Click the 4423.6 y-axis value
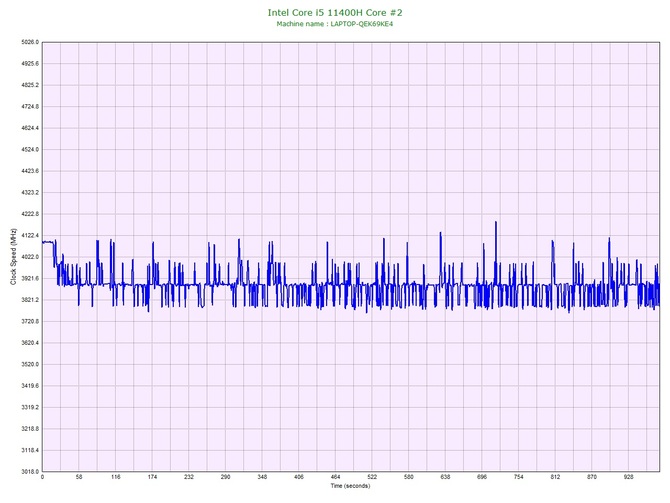670x503 pixels. [x=30, y=171]
